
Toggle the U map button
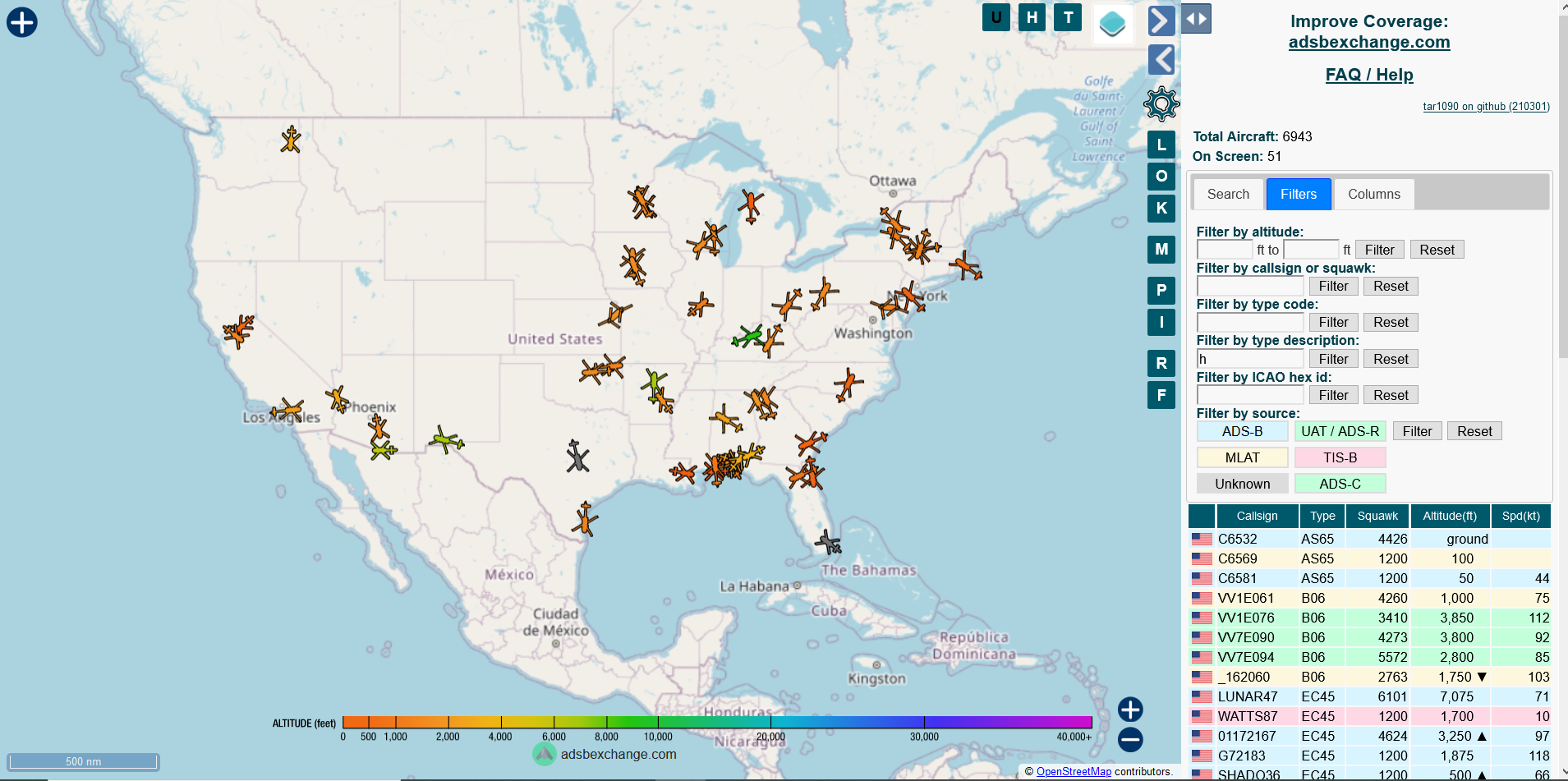point(996,17)
